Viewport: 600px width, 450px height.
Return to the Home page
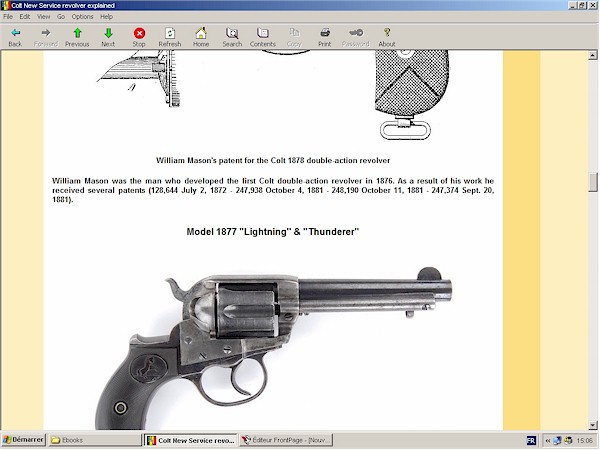tap(201, 37)
